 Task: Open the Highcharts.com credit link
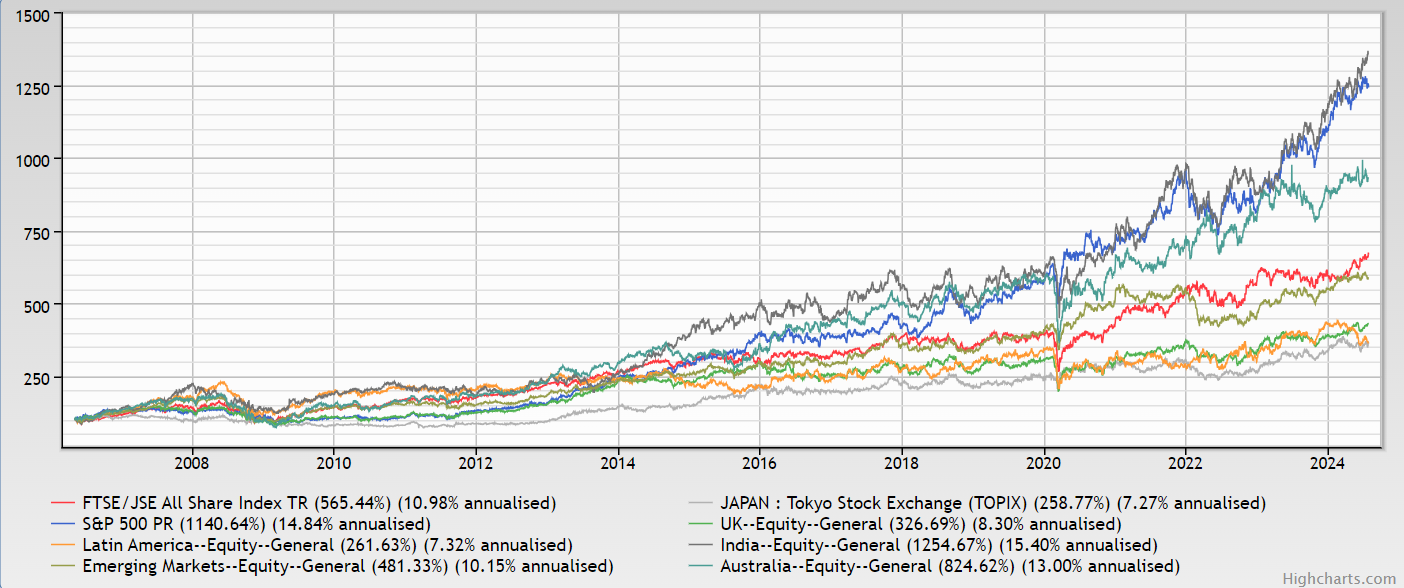click(x=1339, y=578)
